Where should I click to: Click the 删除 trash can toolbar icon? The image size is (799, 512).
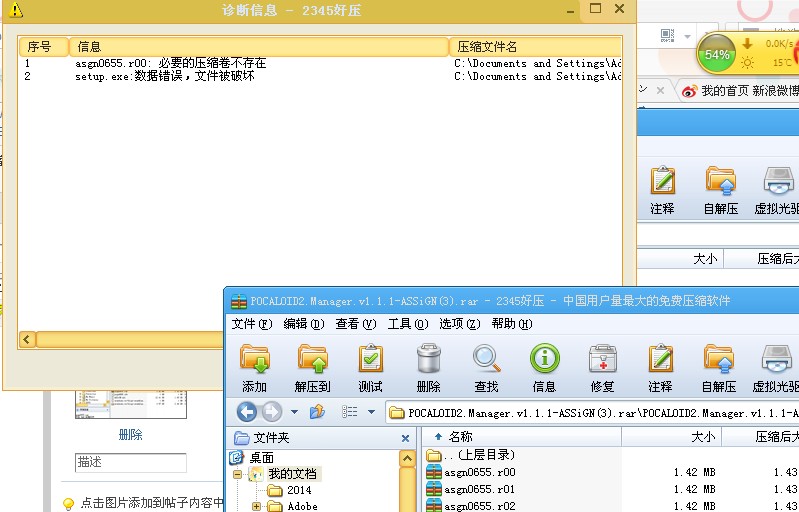(x=428, y=368)
